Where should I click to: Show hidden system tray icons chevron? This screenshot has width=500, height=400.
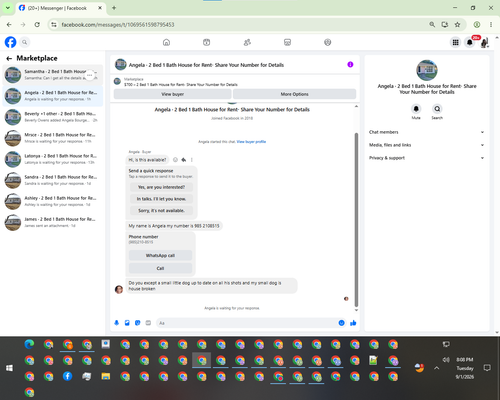pos(437,368)
